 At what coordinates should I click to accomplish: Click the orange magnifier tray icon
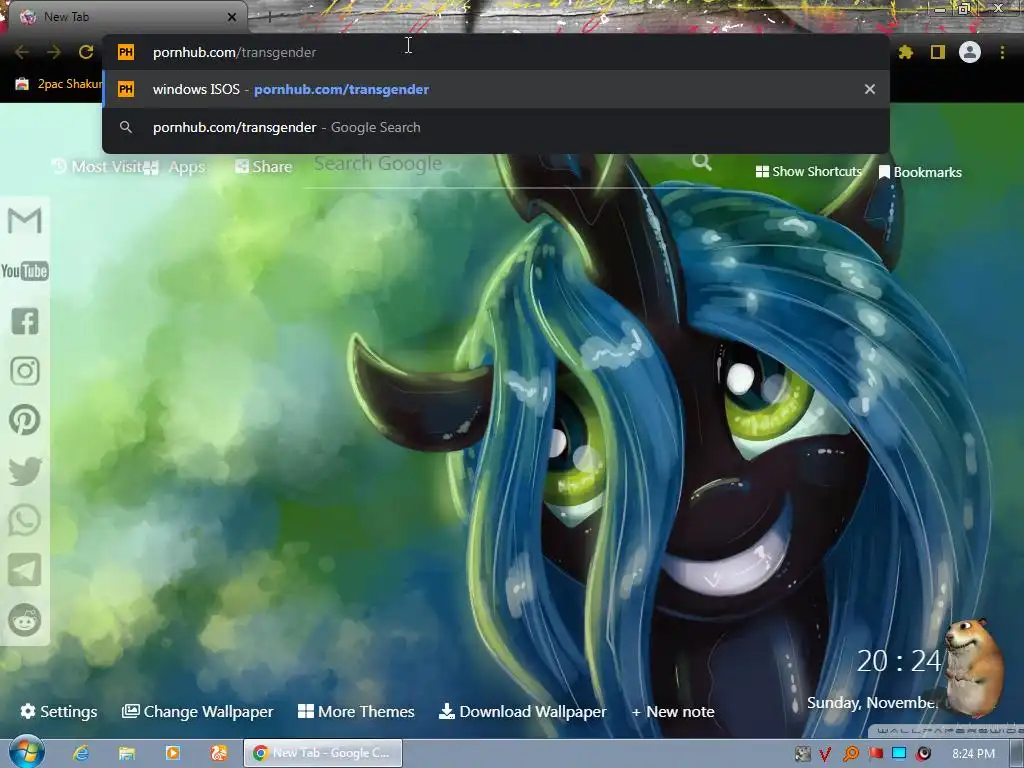coord(851,754)
